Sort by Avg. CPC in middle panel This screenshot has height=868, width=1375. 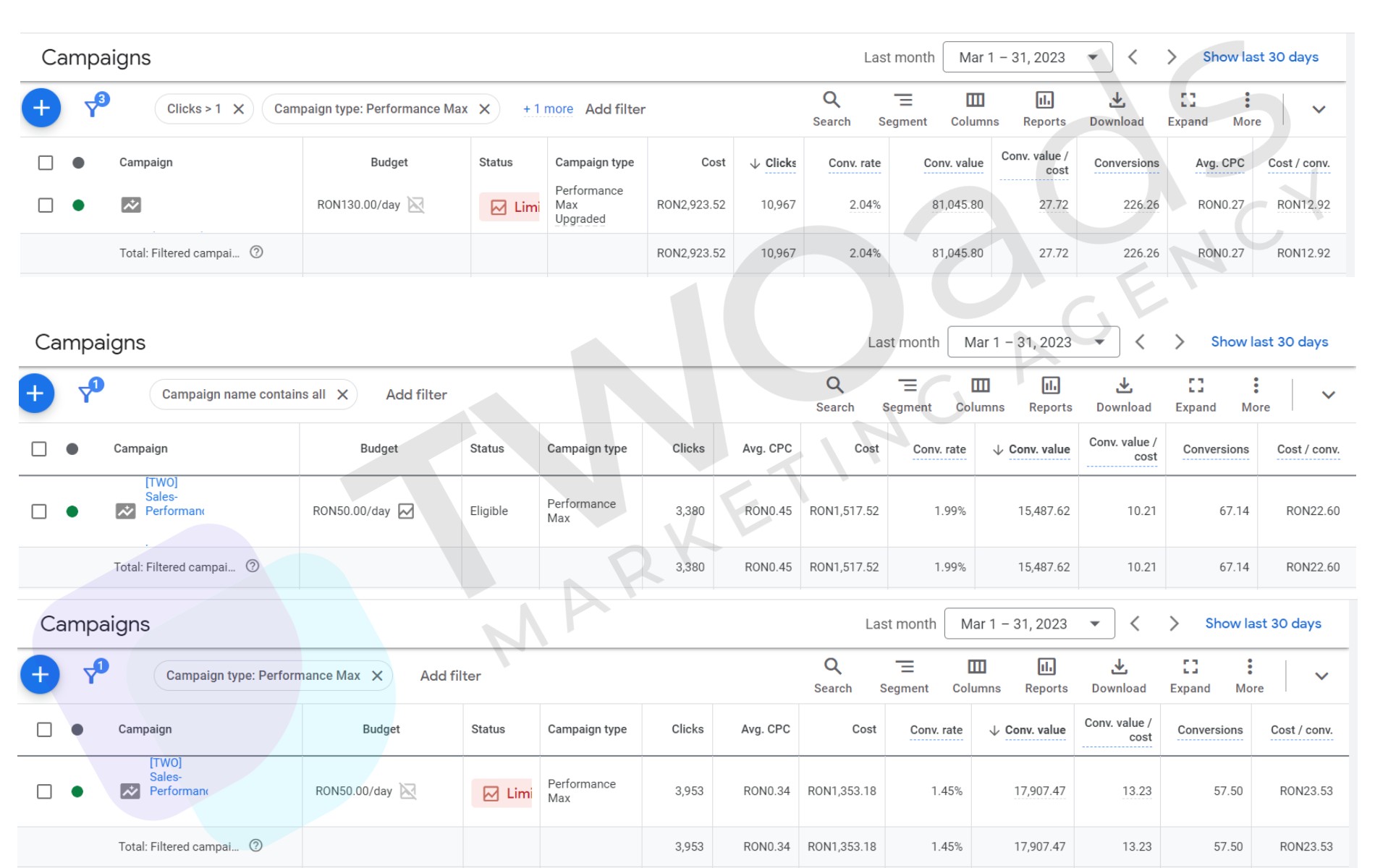[767, 448]
